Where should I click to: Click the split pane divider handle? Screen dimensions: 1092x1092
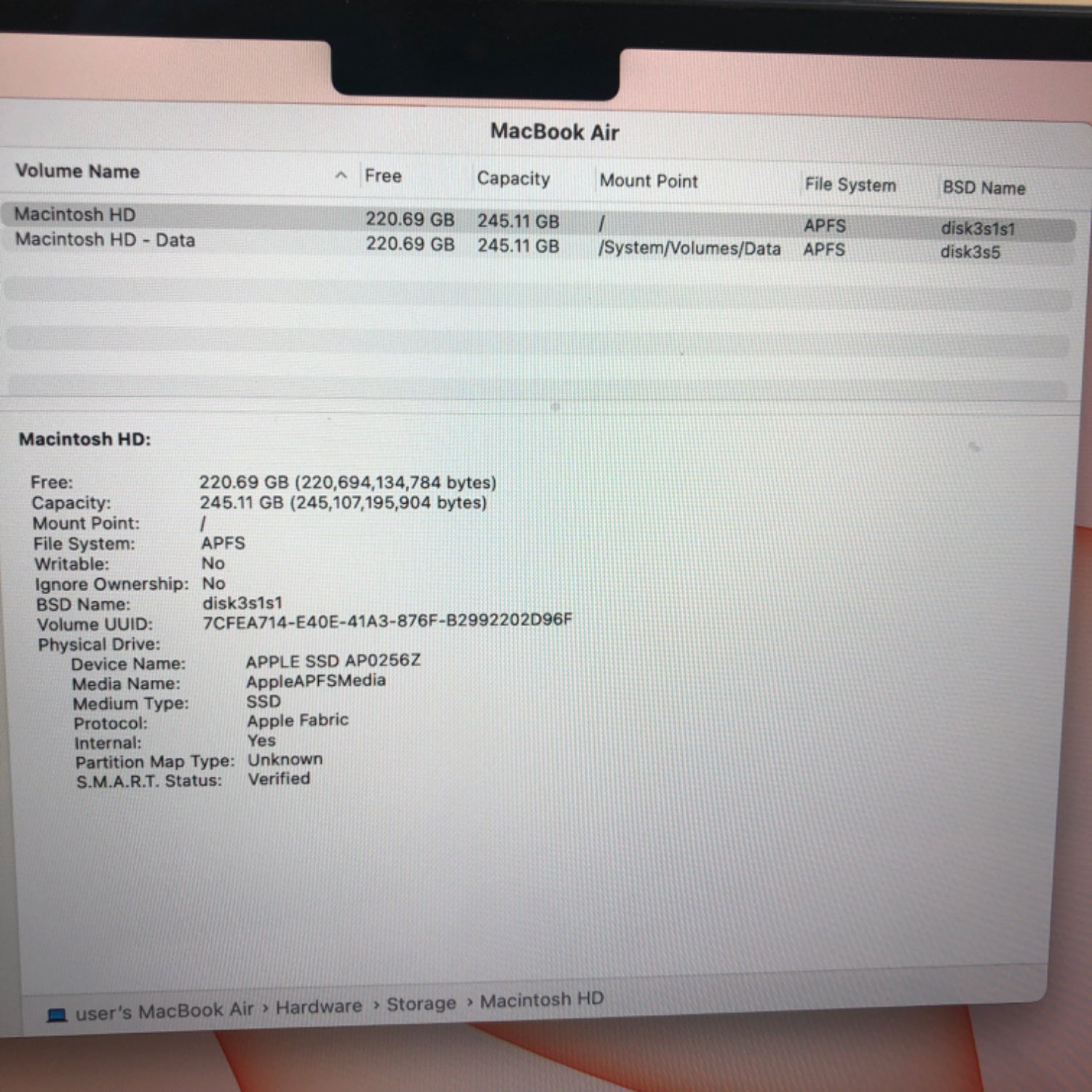pyautogui.click(x=555, y=407)
